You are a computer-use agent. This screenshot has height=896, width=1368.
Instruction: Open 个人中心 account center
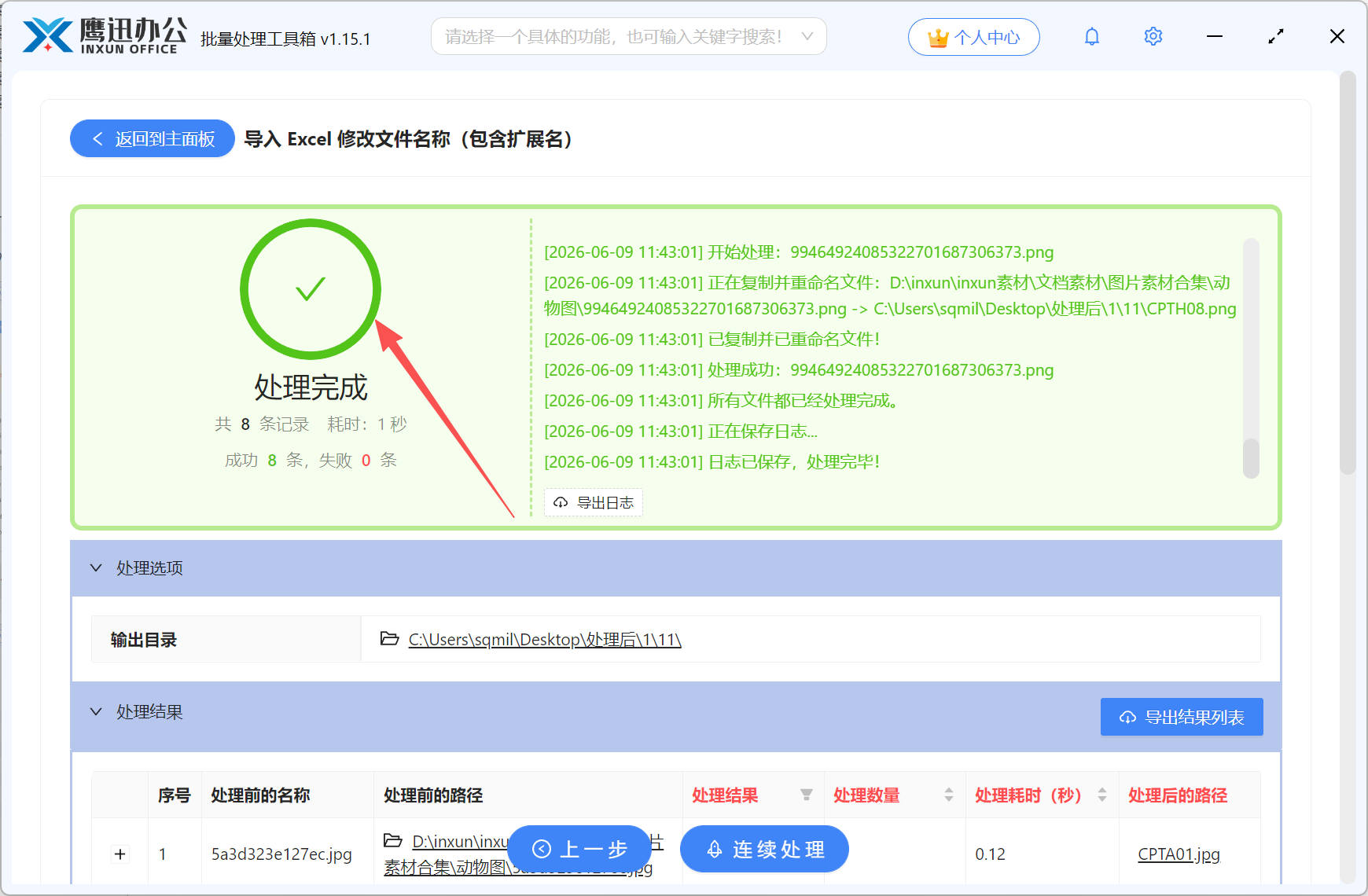pyautogui.click(x=973, y=37)
